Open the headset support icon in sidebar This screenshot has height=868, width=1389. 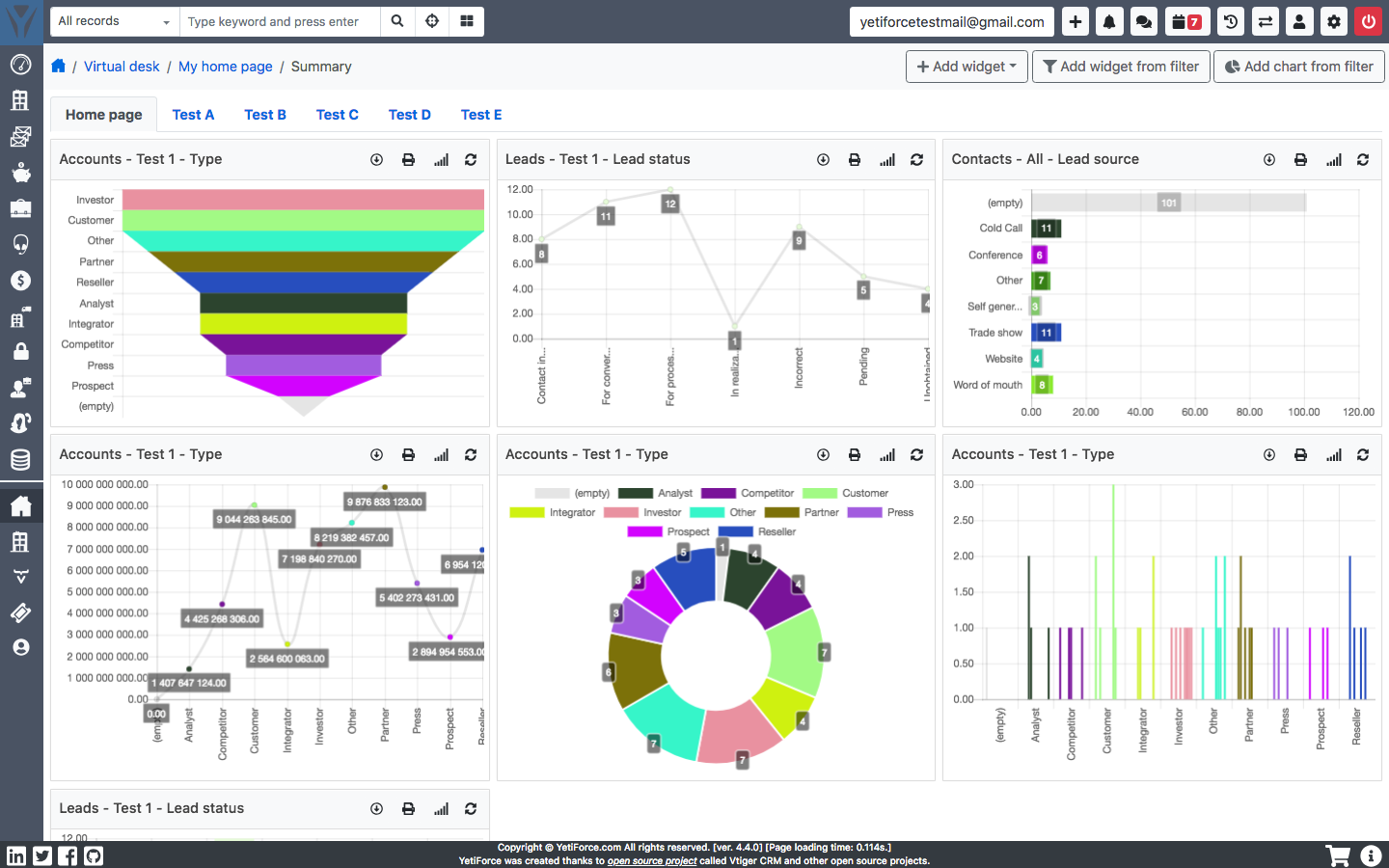20,244
